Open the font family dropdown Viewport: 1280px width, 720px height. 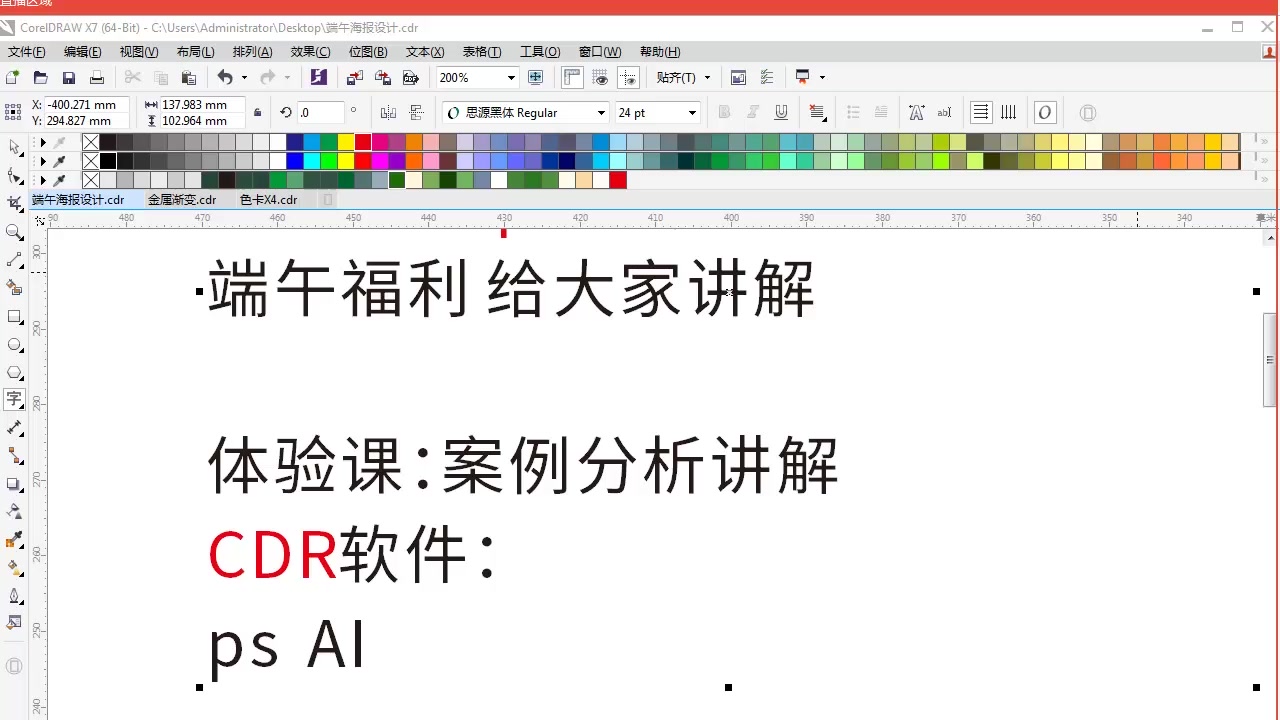599,112
